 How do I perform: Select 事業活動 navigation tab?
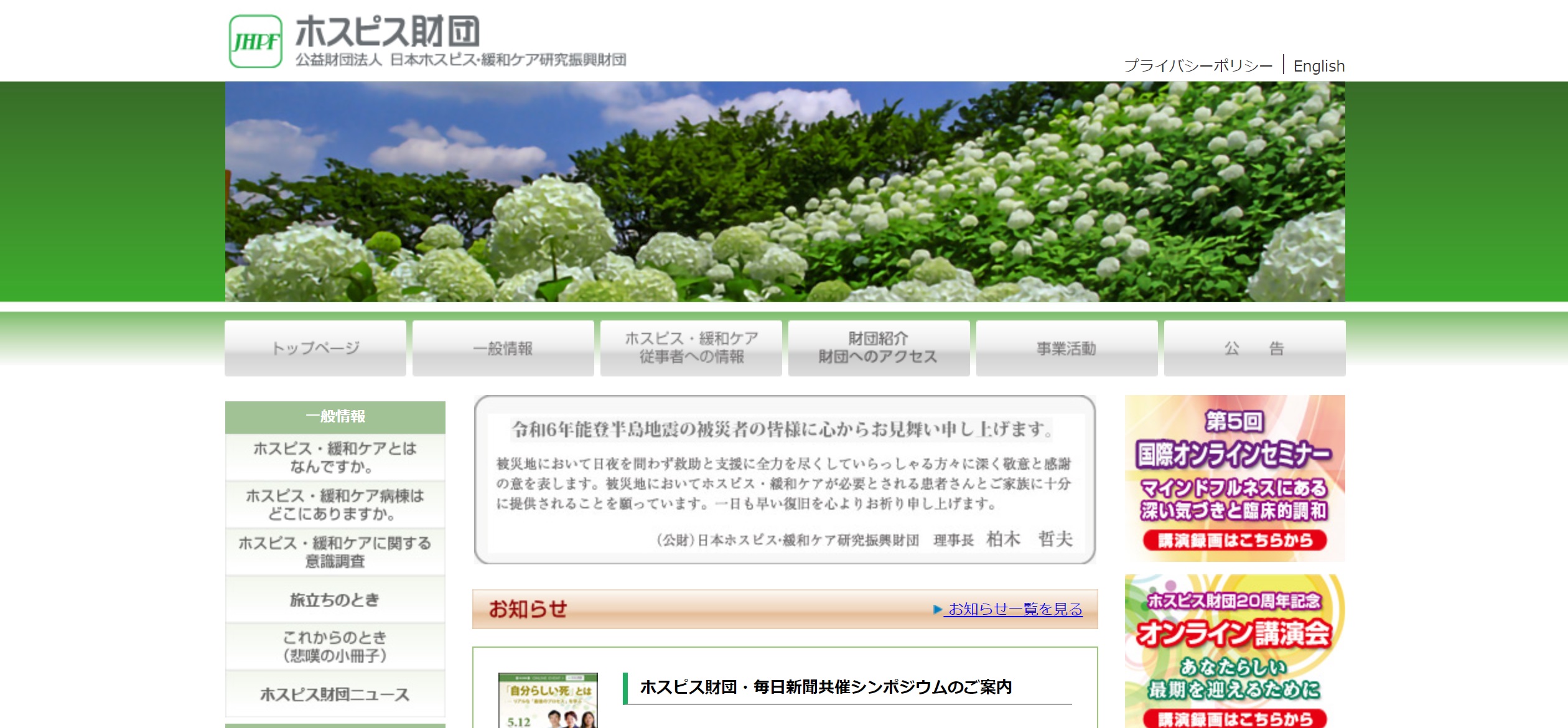pos(1066,348)
